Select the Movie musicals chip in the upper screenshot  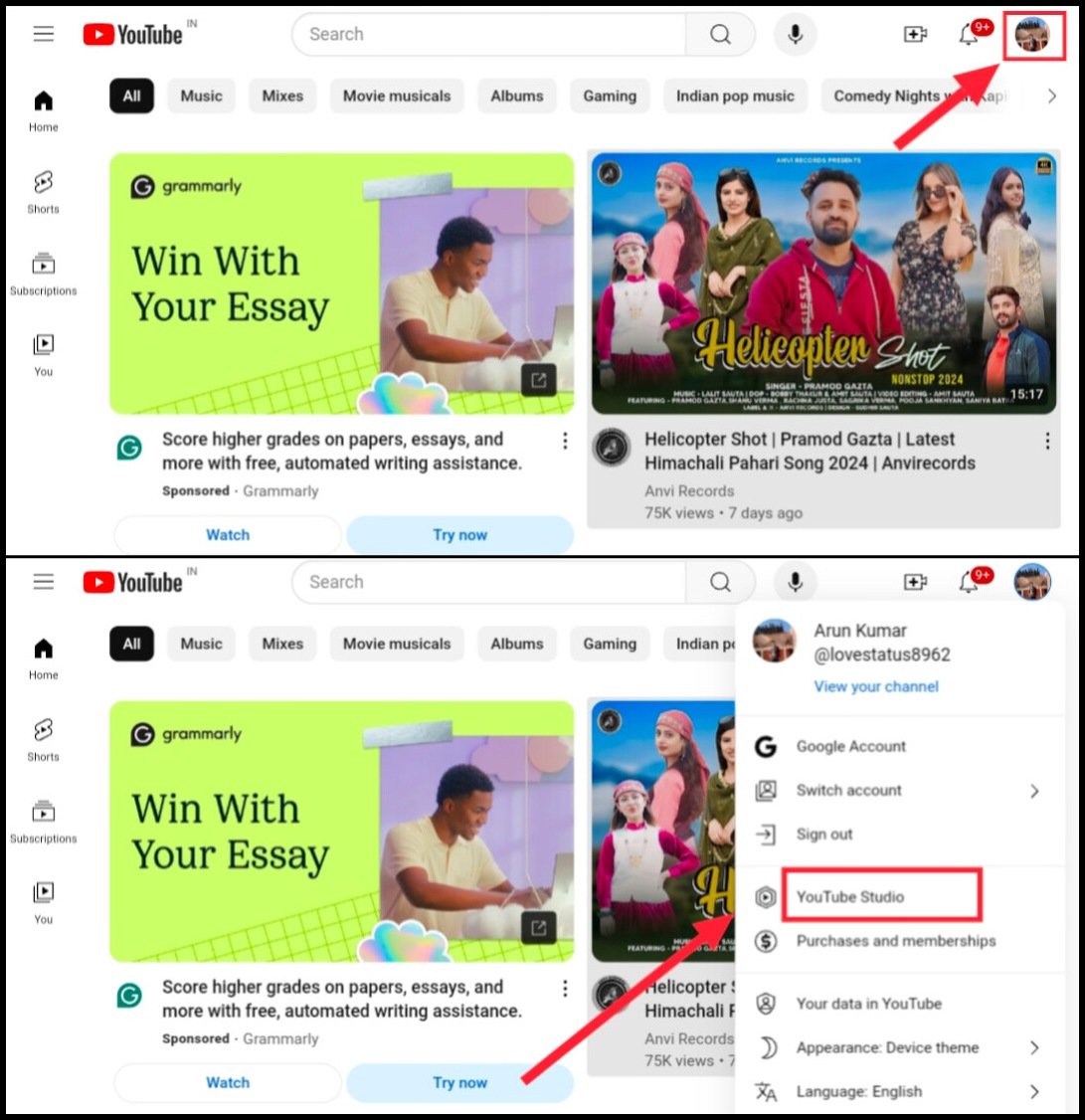[397, 95]
